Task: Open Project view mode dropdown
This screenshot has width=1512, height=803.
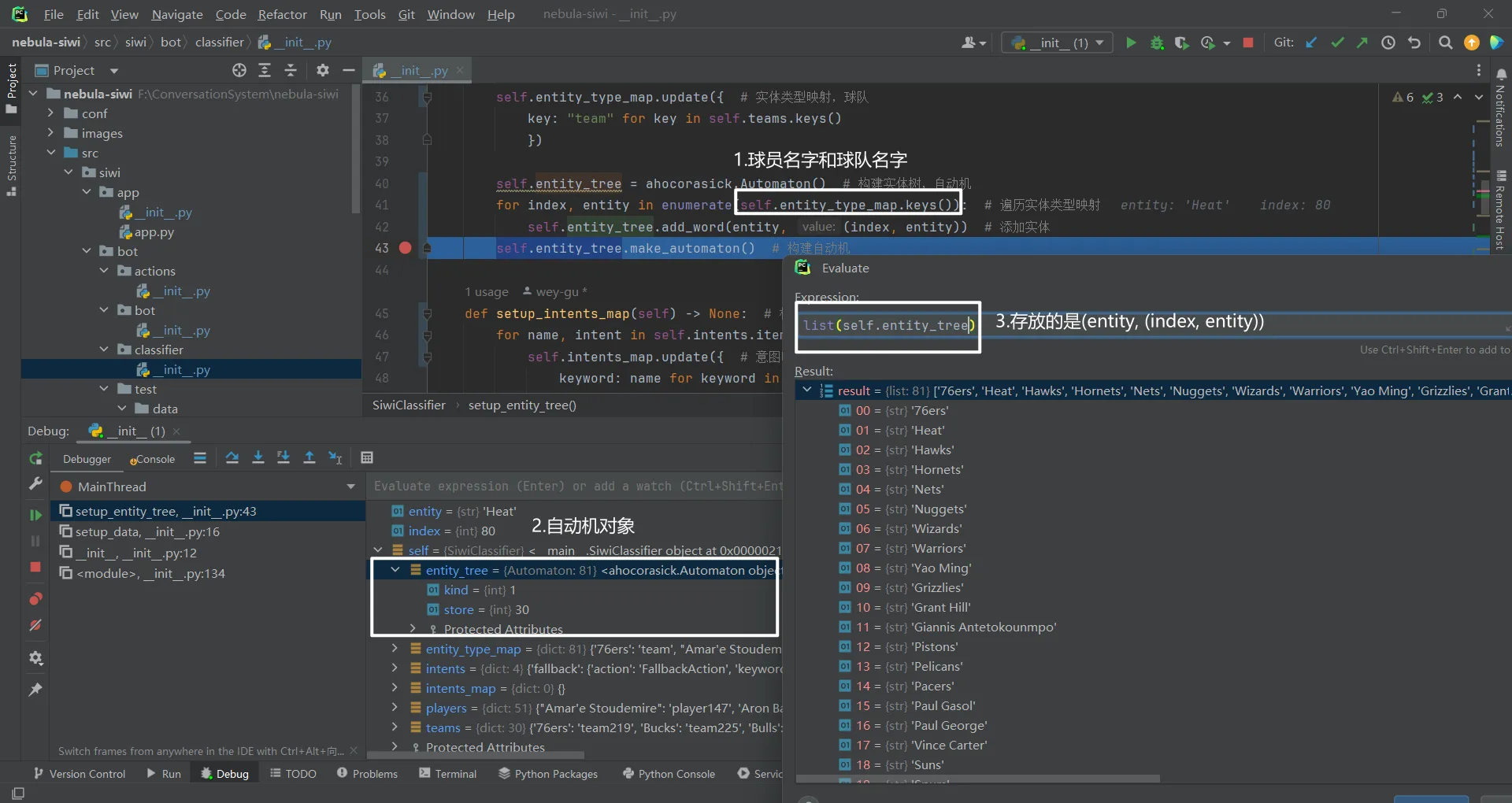Action: tap(114, 71)
